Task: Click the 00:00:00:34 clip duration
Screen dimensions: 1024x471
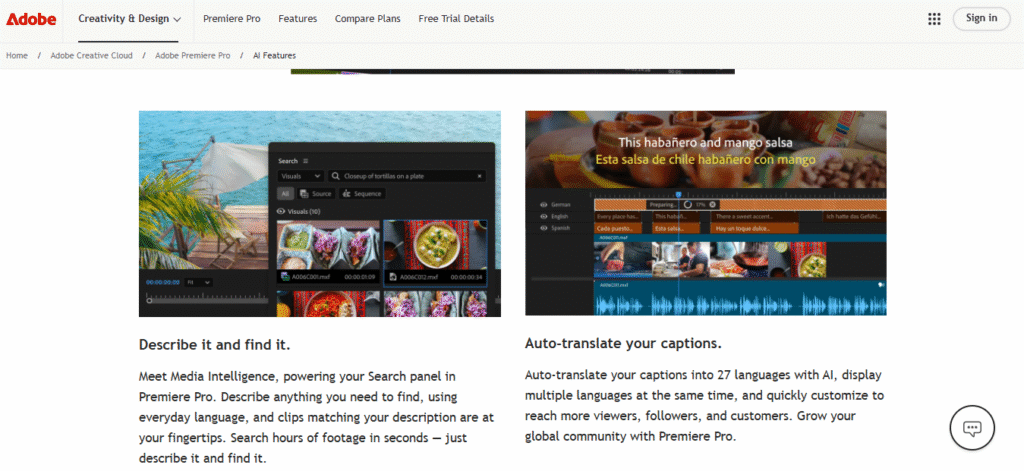Action: (x=466, y=277)
